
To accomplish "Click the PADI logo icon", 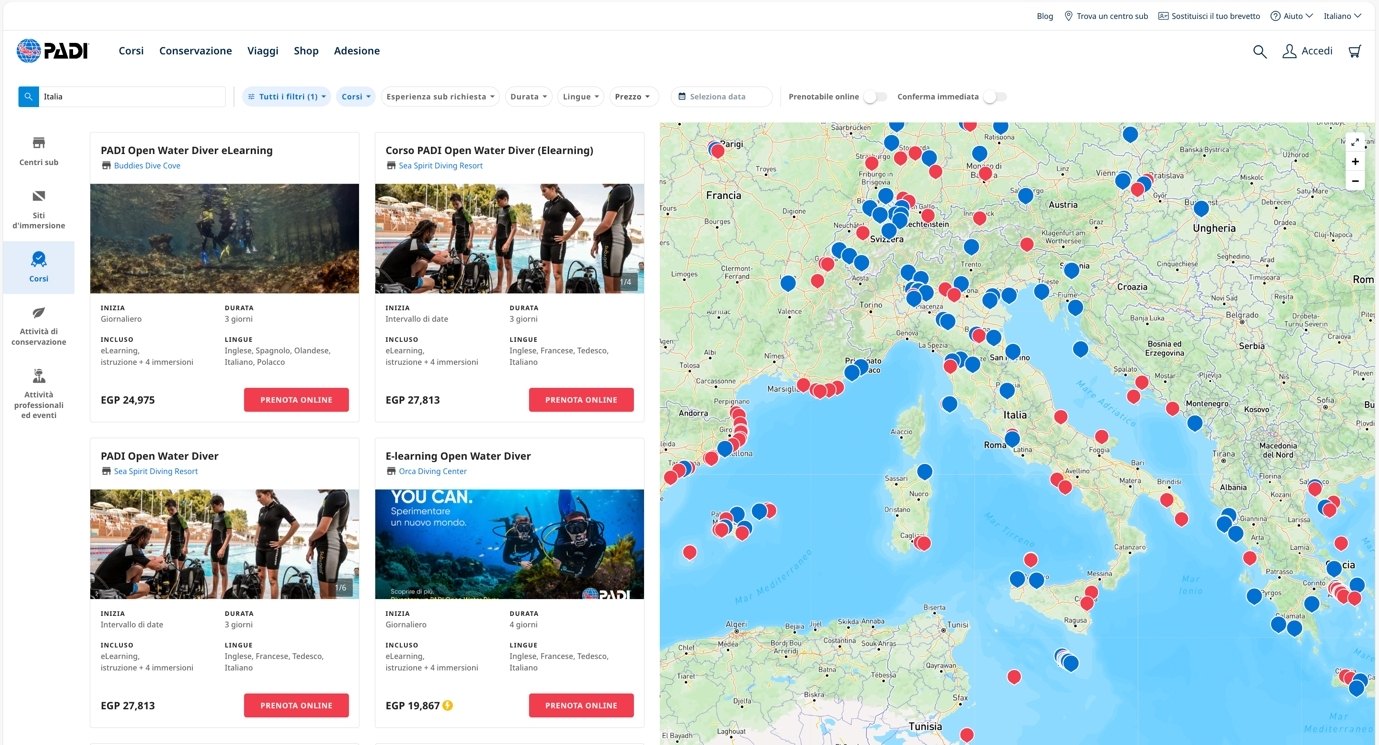I will (x=29, y=51).
